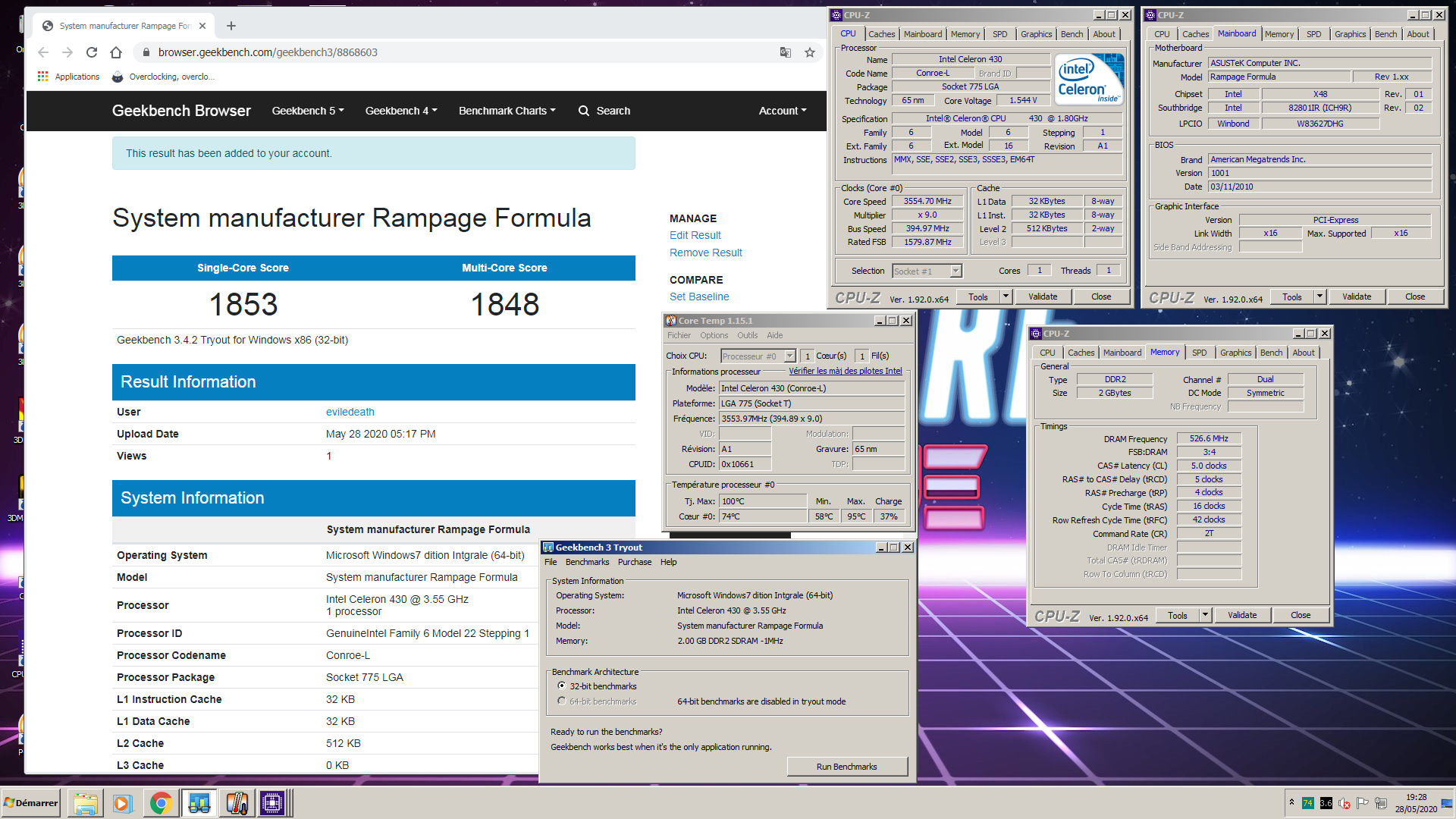
Task: Switch to Caches tab in CPU-Z CPU window
Action: click(881, 34)
